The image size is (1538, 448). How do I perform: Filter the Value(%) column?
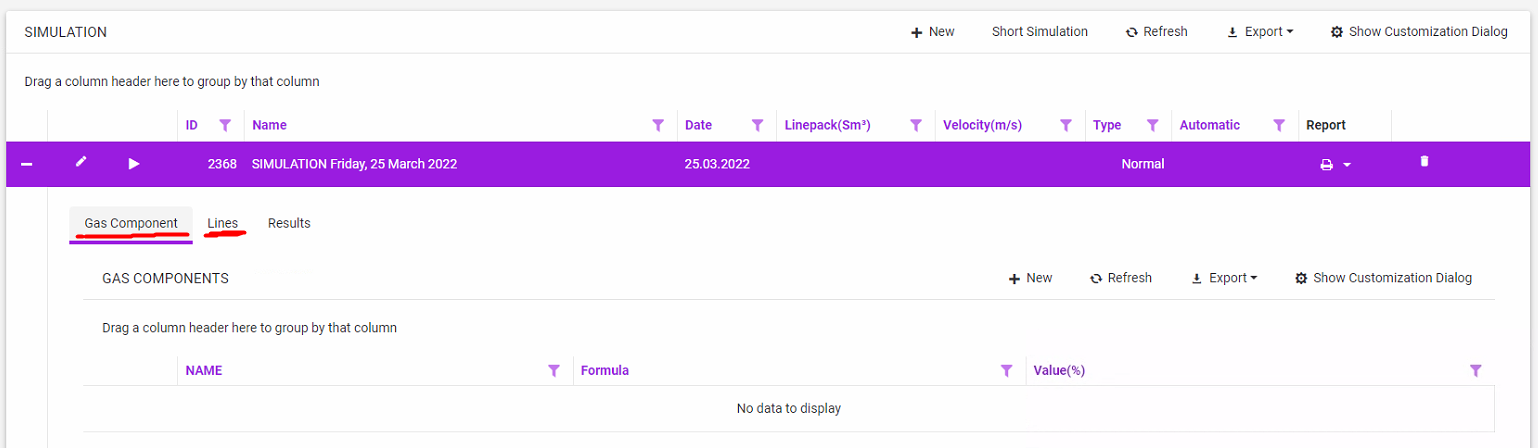1475,370
